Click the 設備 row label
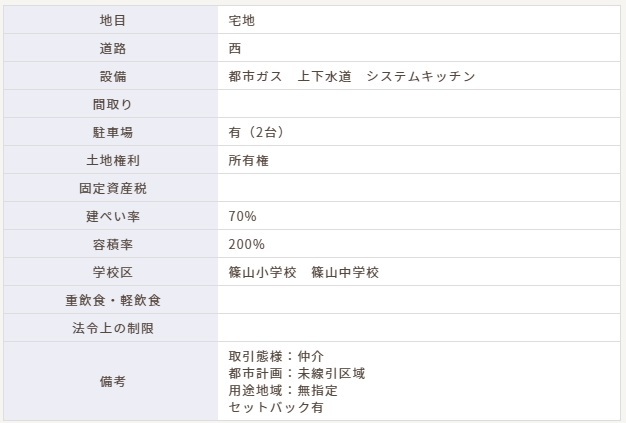Image resolution: width=626 pixels, height=423 pixels. pos(113,76)
